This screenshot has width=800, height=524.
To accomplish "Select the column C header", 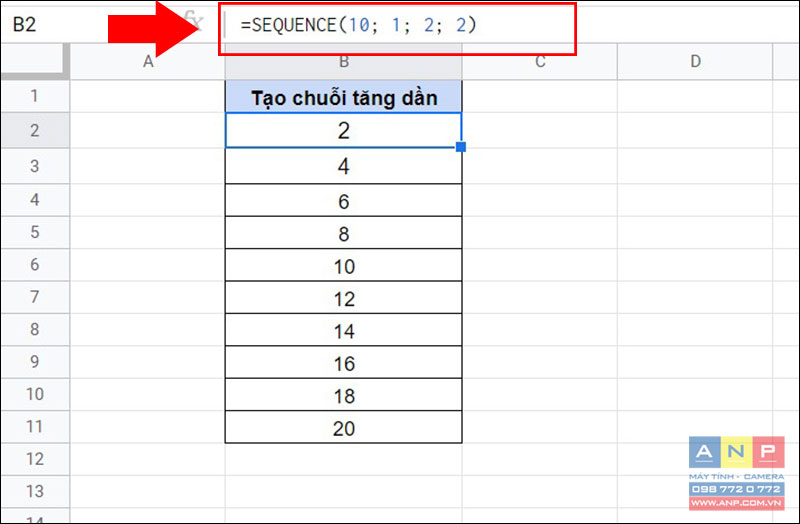I will coord(540,61).
